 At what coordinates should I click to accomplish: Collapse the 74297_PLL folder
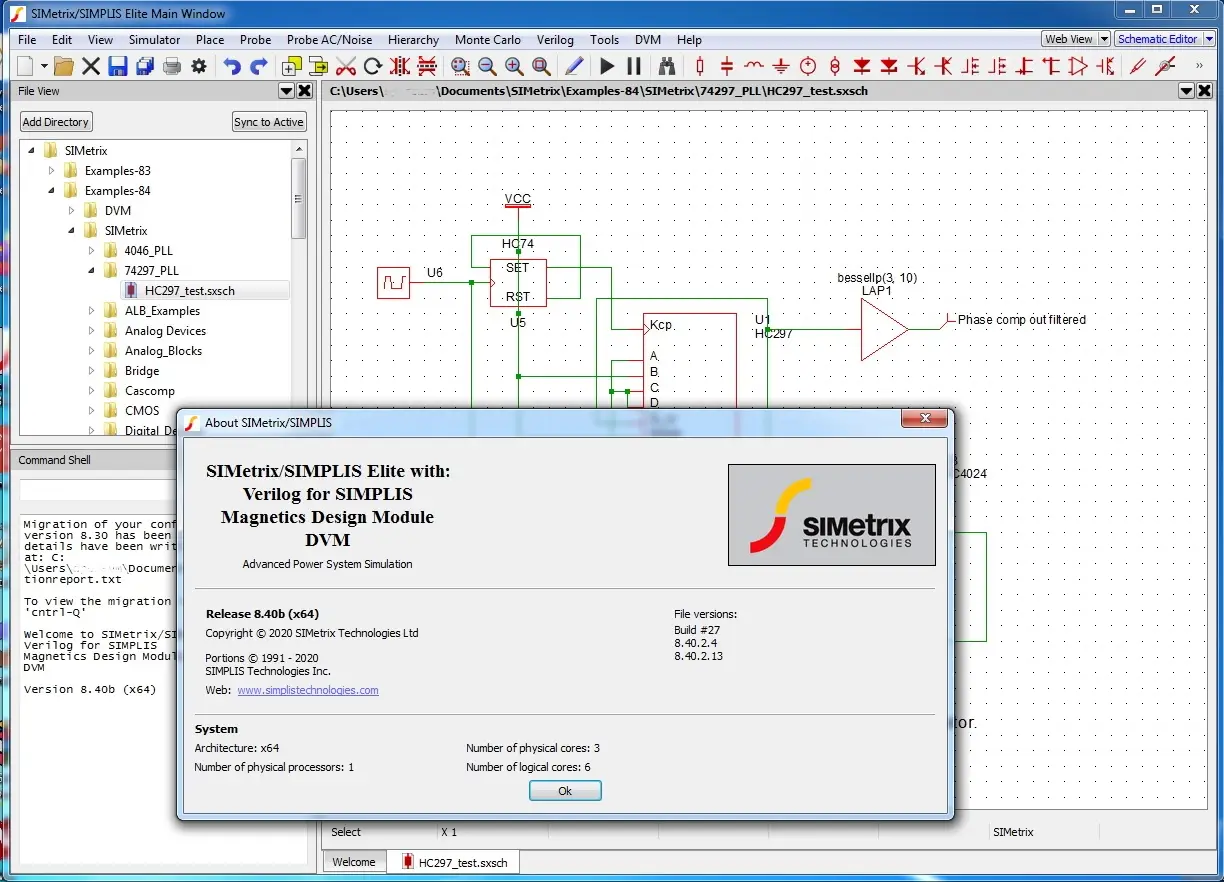92,271
